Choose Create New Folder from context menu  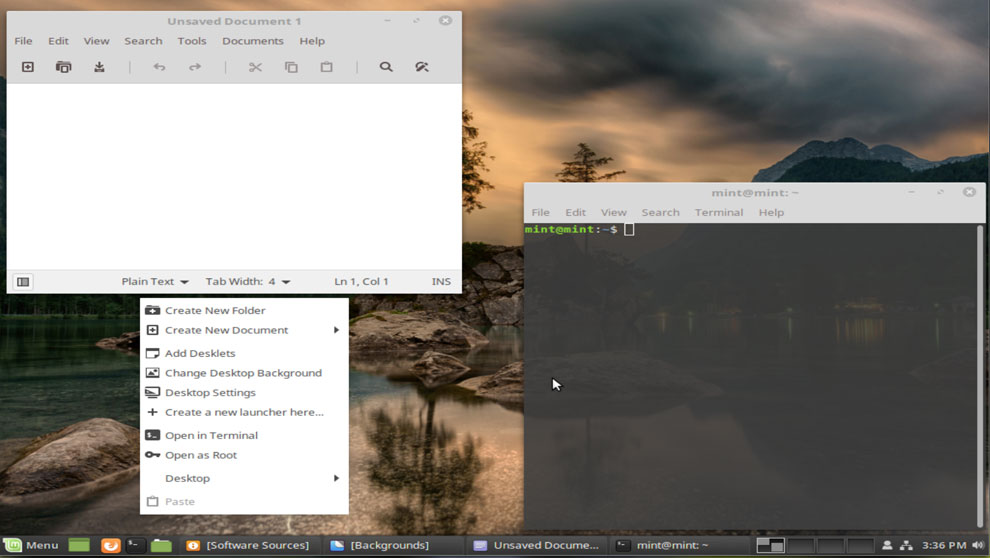pos(244,311)
